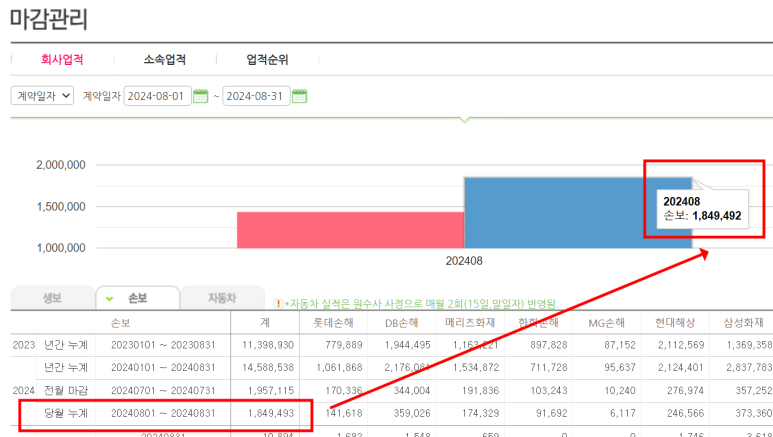
Task: Click the 마감관리 page title
Action: pos(49,19)
